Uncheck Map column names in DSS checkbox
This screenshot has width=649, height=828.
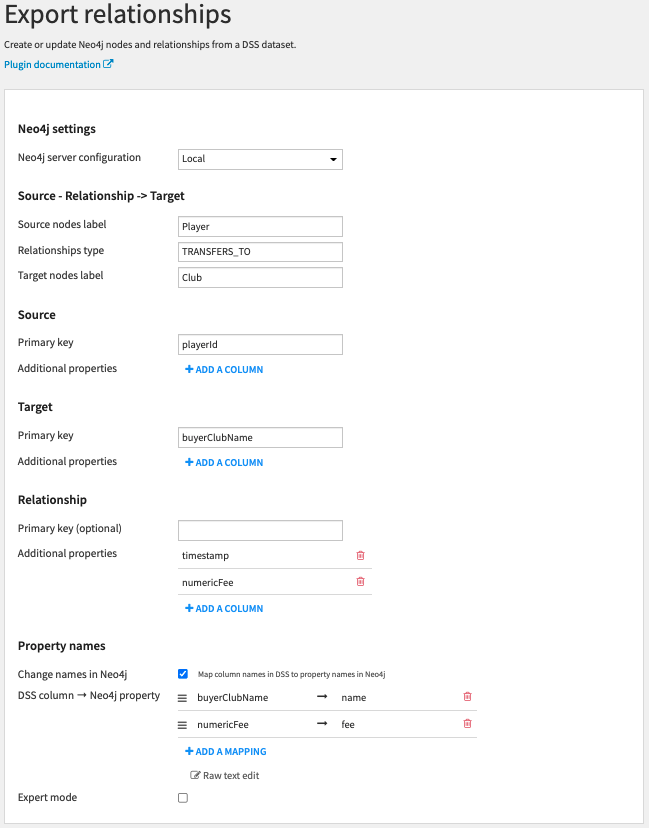pos(183,674)
